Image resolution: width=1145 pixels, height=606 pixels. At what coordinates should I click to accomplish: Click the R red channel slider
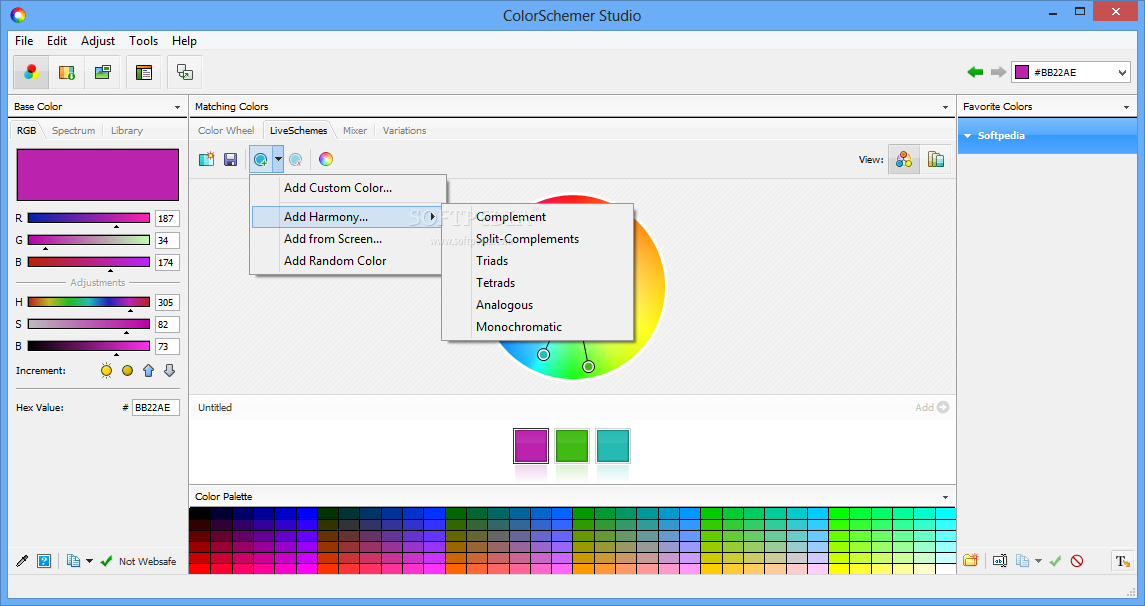[88, 218]
